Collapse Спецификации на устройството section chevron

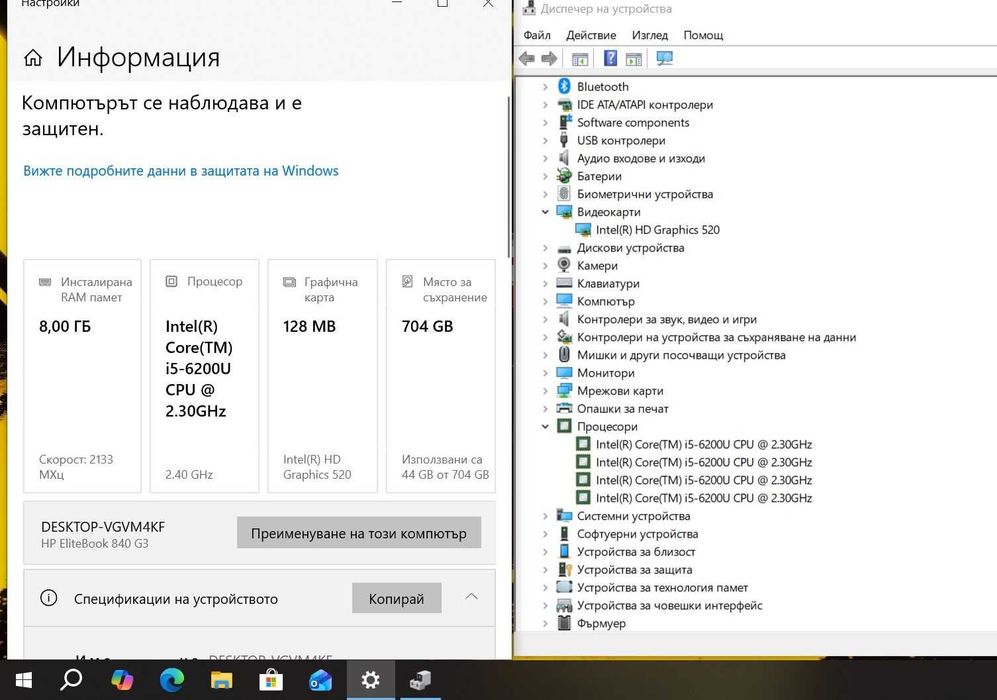(x=471, y=596)
